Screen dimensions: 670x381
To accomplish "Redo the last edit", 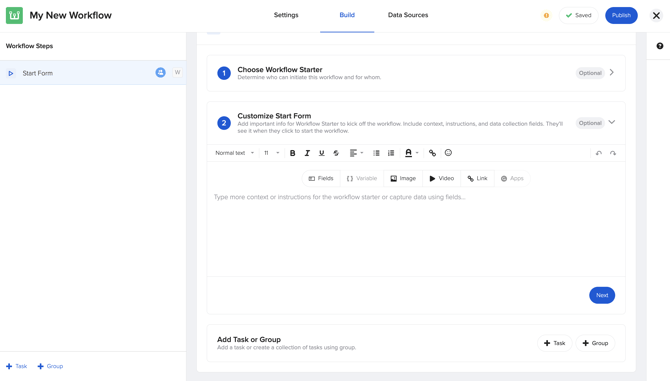I will pos(613,153).
